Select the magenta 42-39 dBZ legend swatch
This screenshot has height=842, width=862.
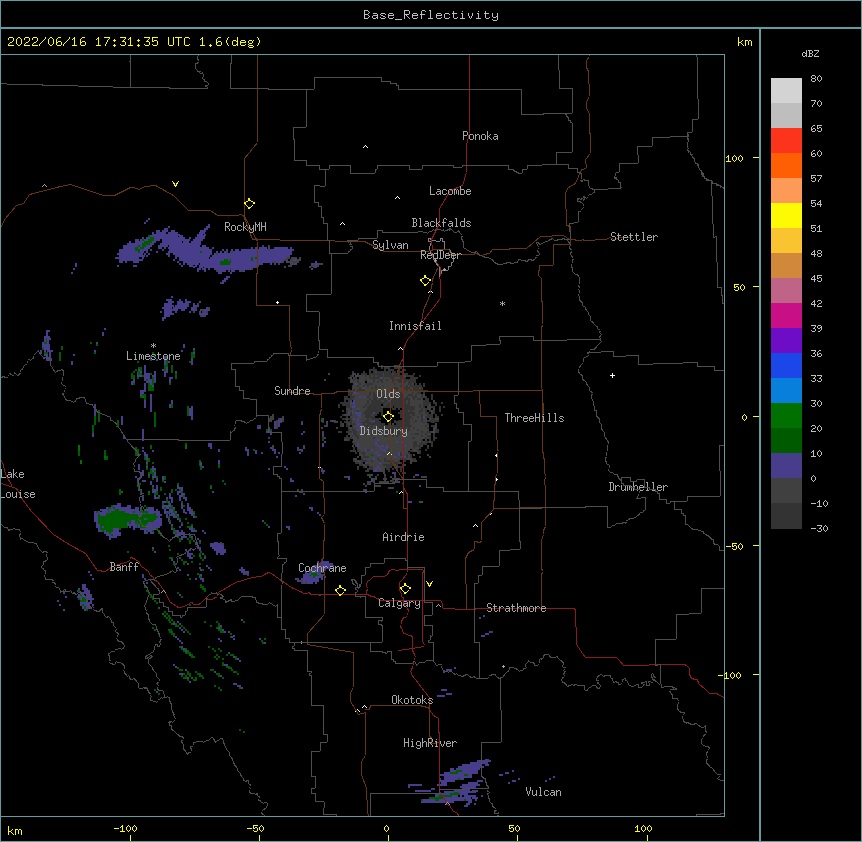[786, 315]
